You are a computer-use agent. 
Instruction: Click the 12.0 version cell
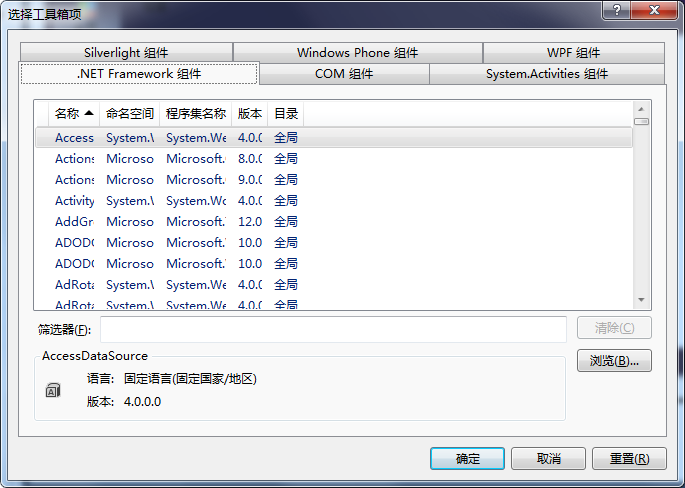coord(250,222)
